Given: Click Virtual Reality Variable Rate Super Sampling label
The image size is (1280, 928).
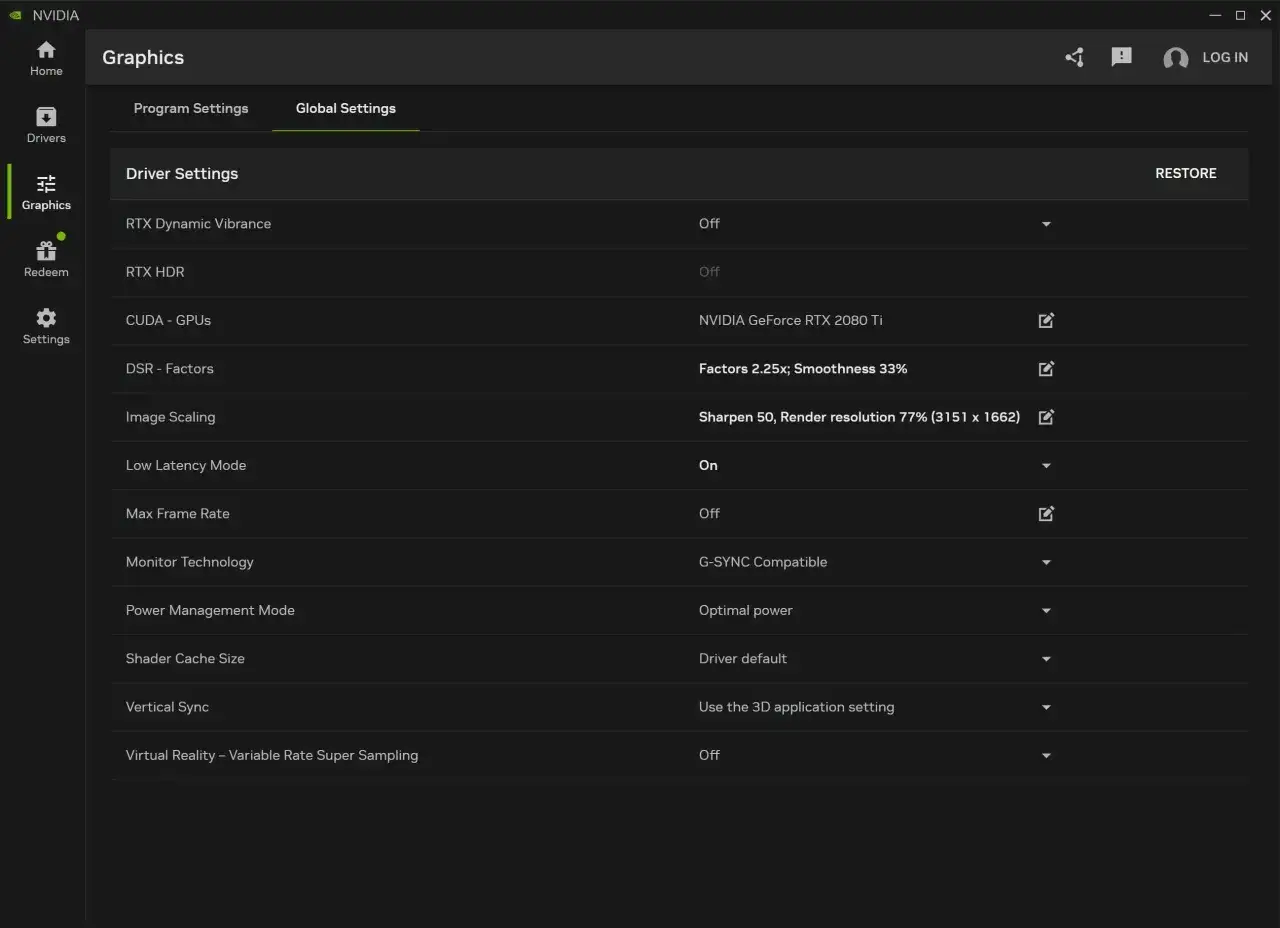Looking at the screenshot, I should [272, 755].
